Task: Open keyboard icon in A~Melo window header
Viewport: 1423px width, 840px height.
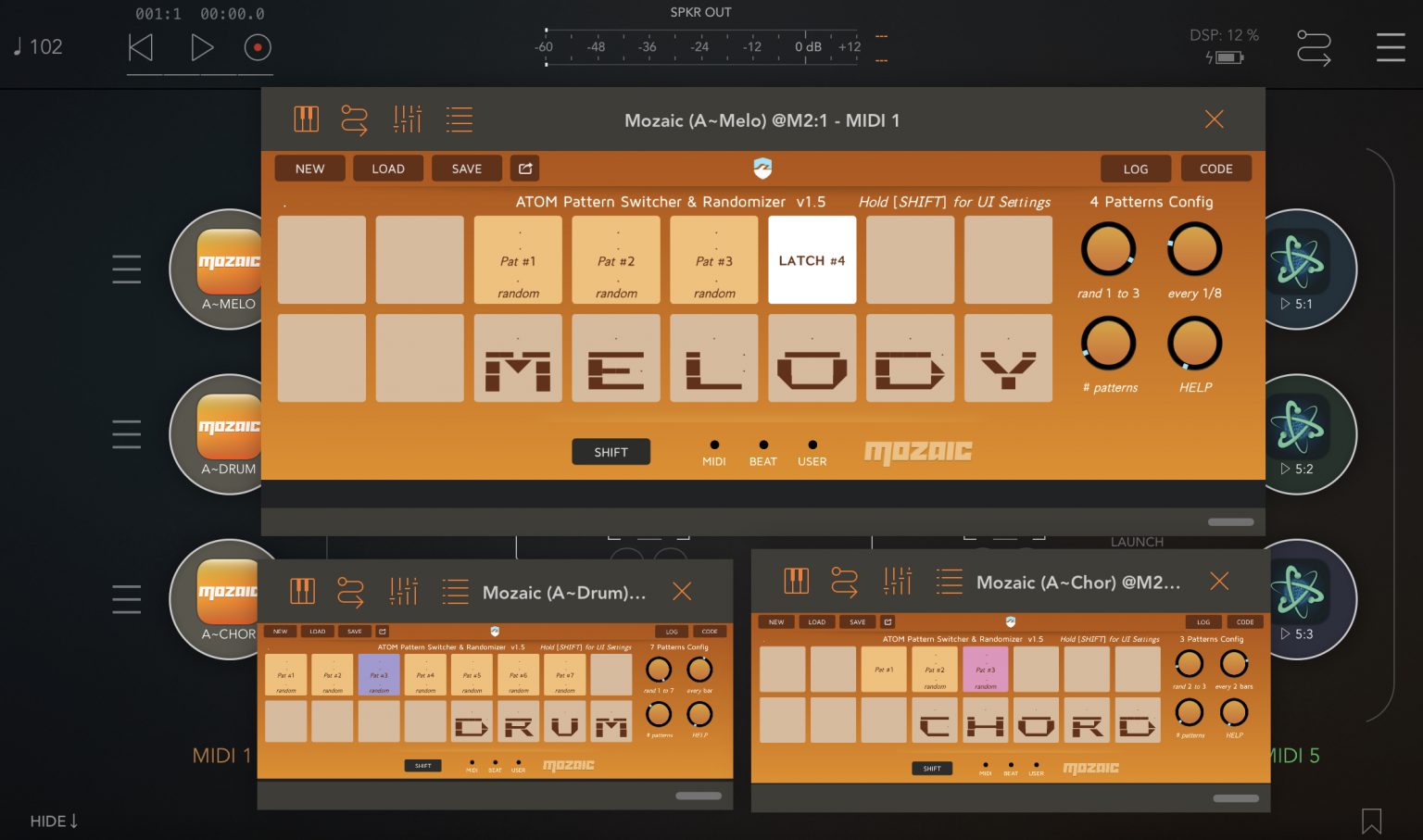Action: coord(307,119)
